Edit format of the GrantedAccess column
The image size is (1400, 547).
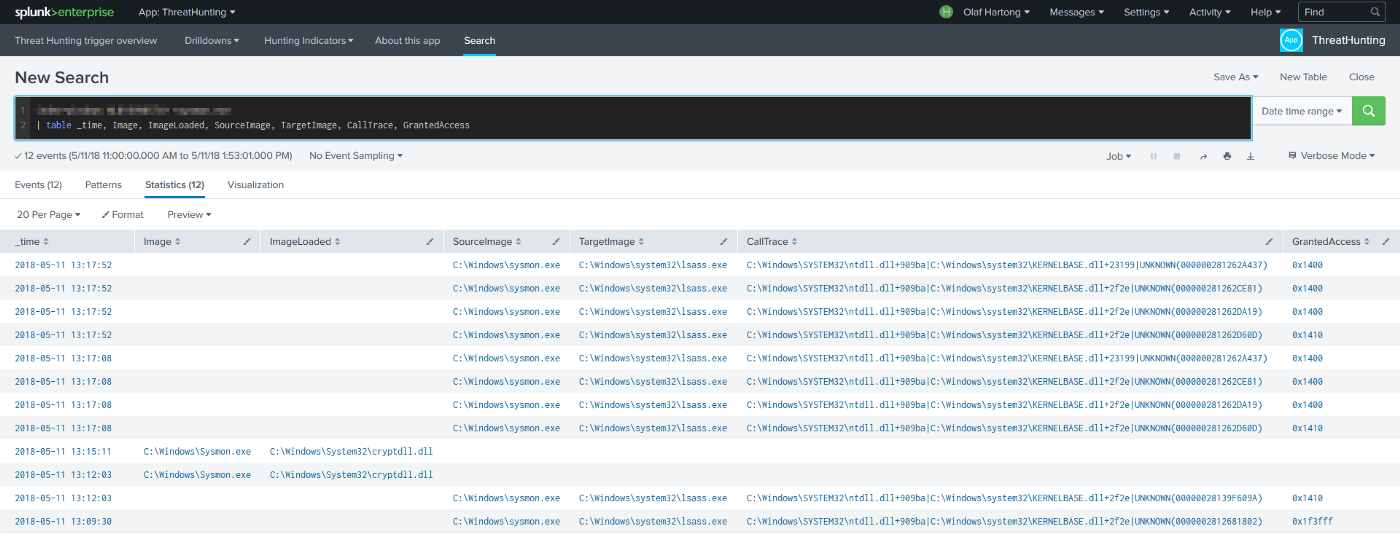1386,242
